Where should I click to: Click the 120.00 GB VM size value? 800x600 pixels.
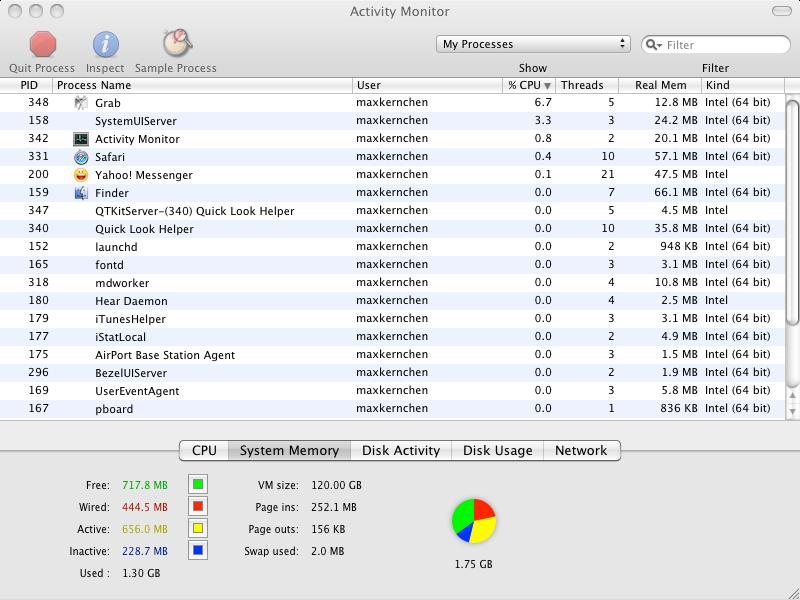coord(336,485)
